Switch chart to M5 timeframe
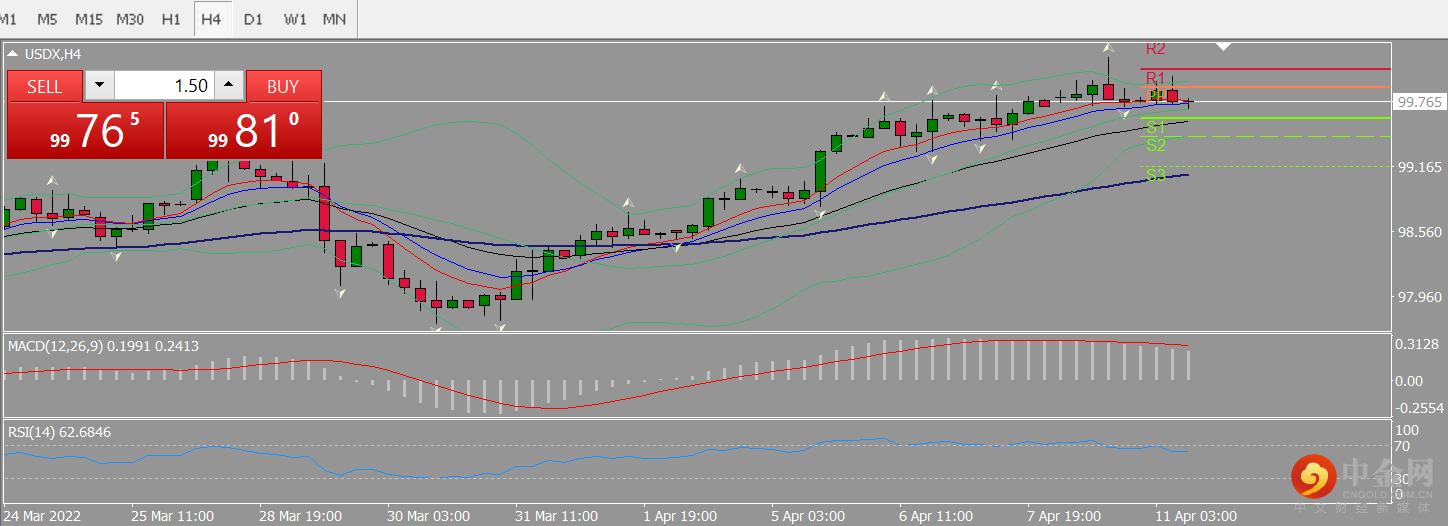This screenshot has width=1448, height=526. point(47,19)
